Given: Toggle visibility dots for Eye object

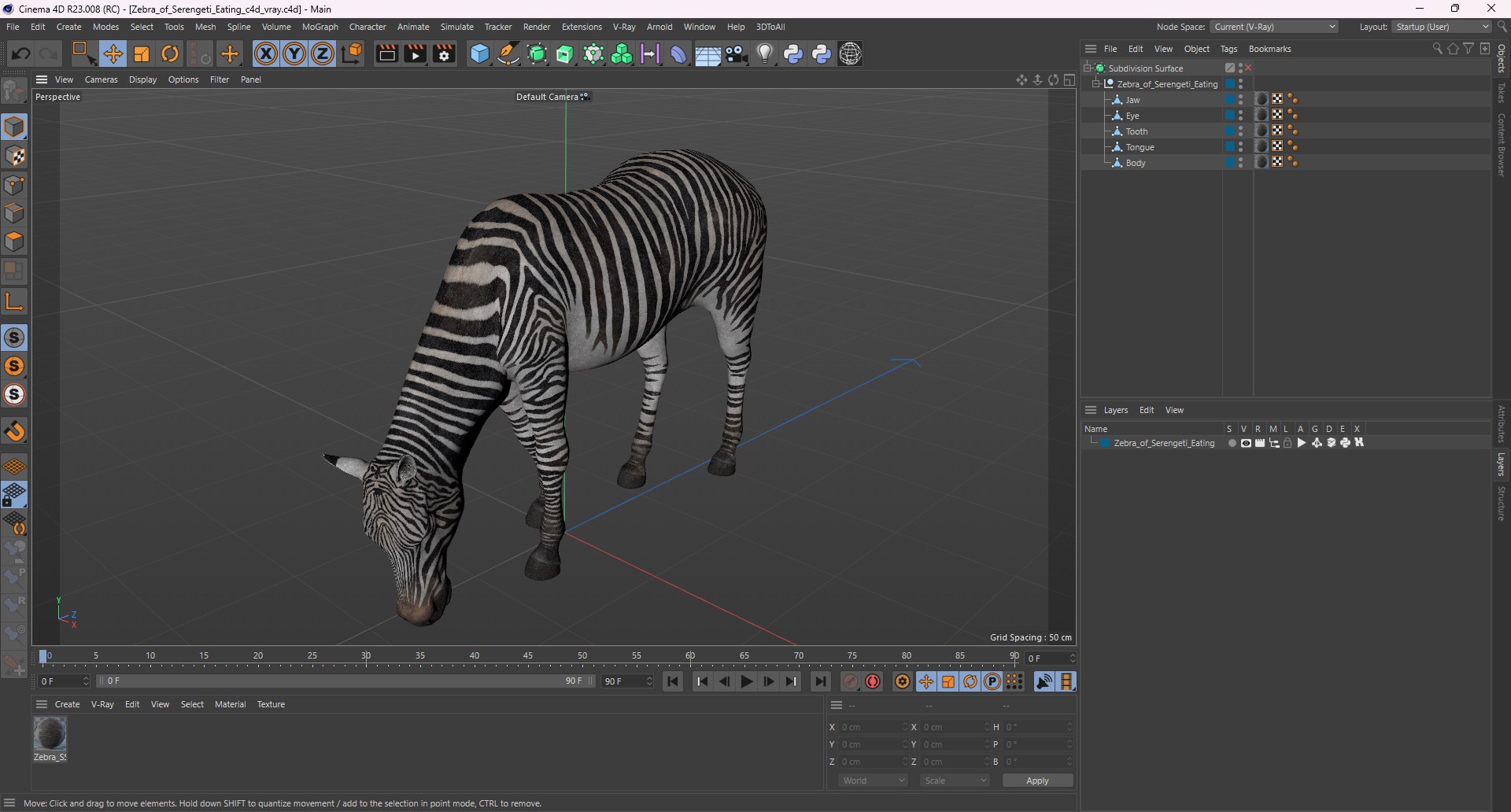Looking at the screenshot, I should click(x=1241, y=116).
